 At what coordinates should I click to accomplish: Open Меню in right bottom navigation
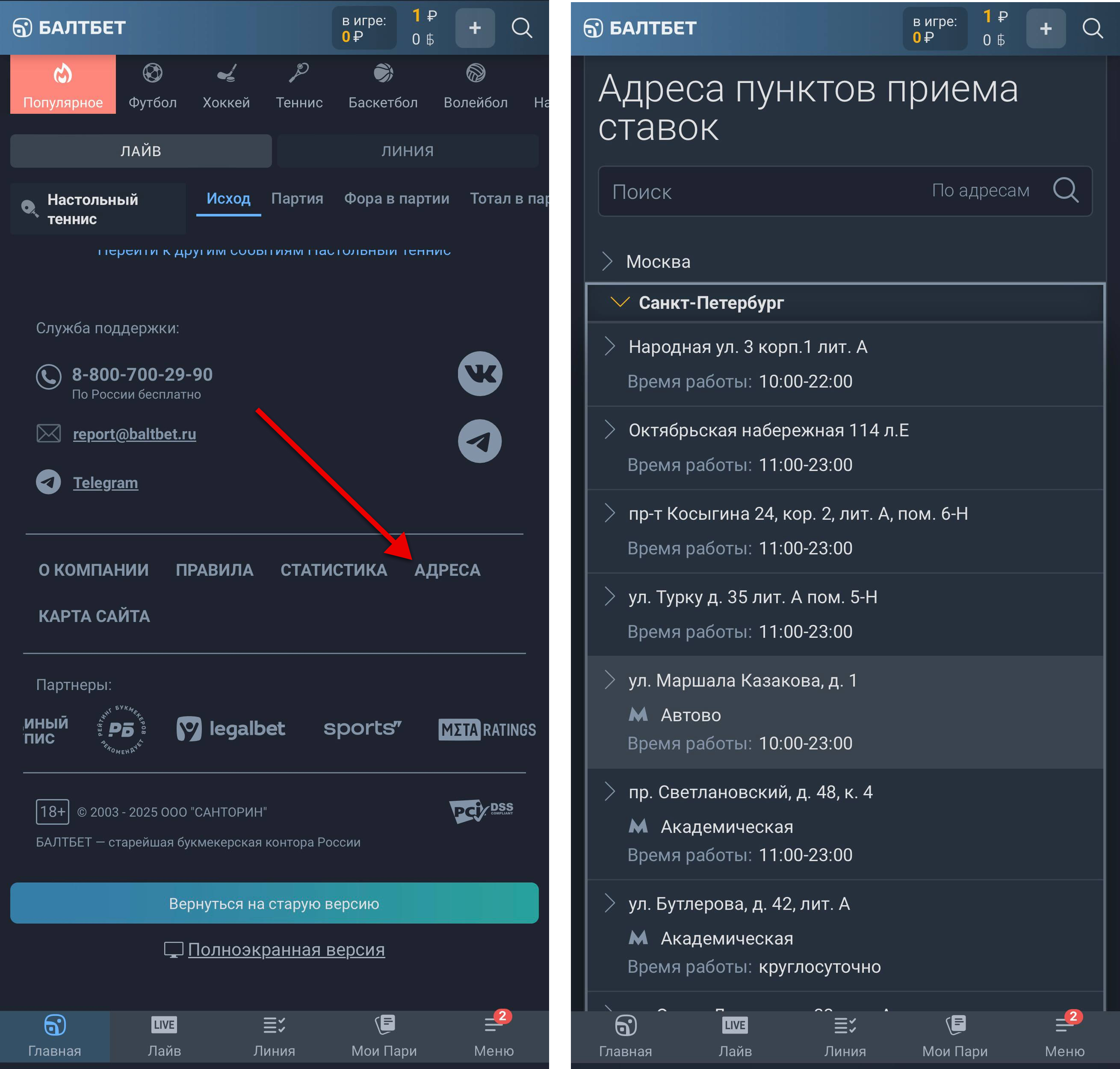[1064, 1036]
